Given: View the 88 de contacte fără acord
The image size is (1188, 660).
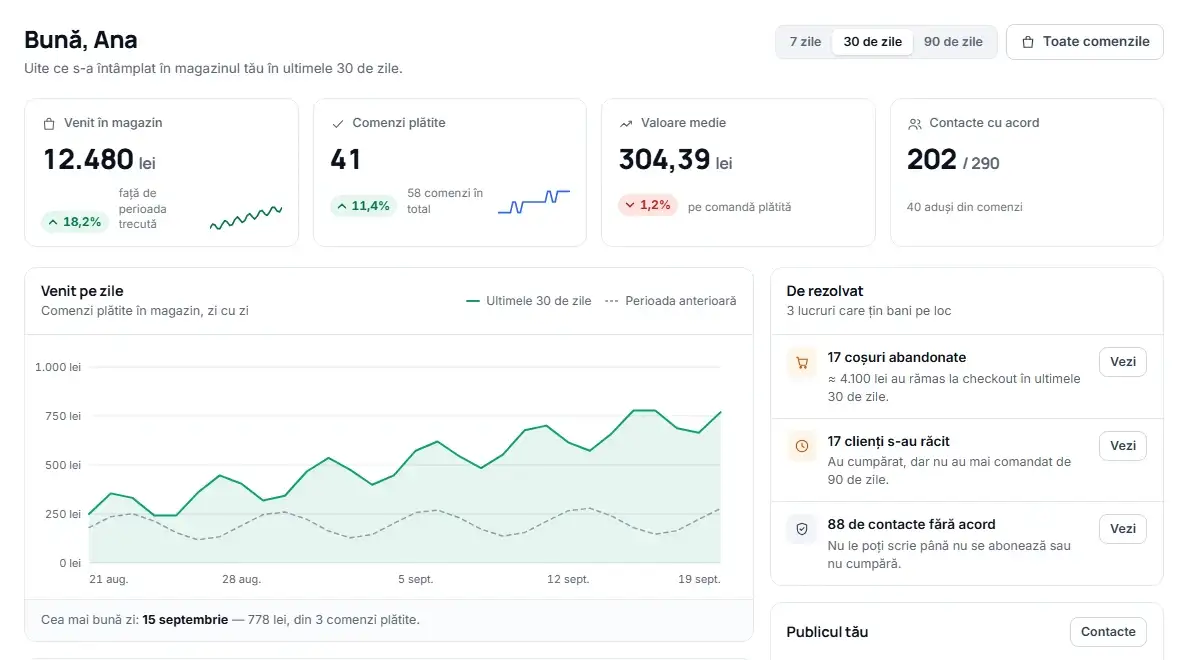Looking at the screenshot, I should click(1123, 529).
